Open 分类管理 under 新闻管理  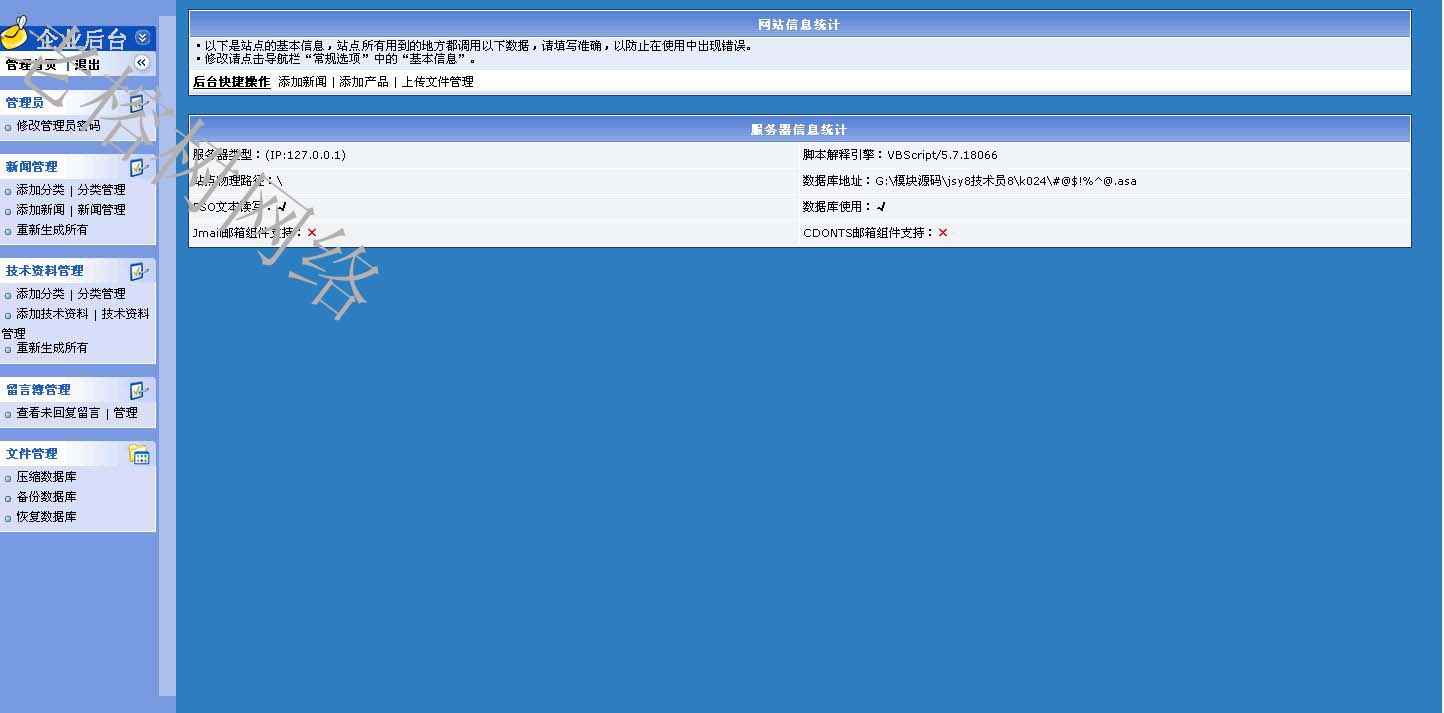(101, 190)
